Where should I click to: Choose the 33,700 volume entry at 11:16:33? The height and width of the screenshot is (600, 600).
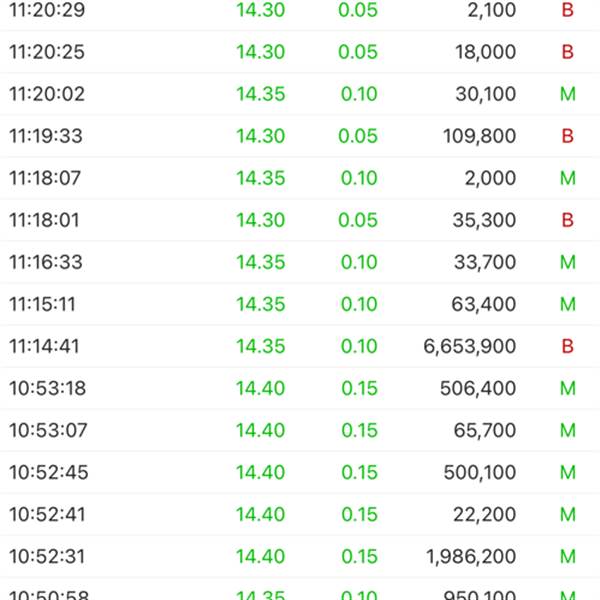pyautogui.click(x=300, y=262)
